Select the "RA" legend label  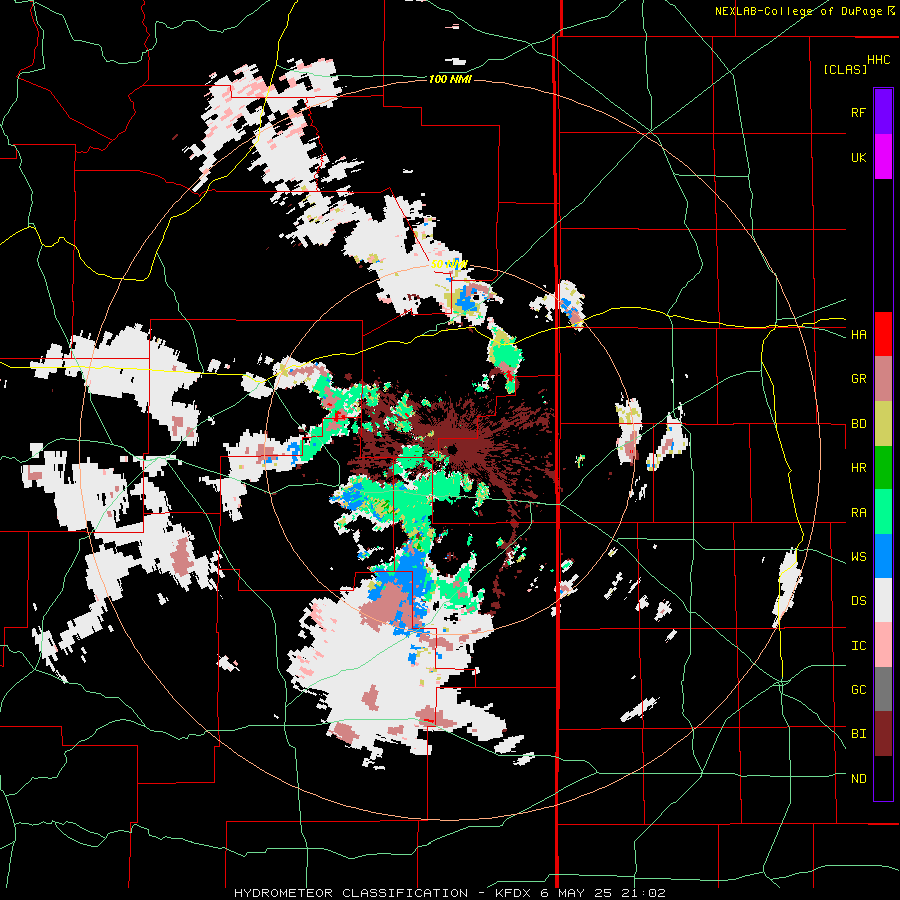858,513
